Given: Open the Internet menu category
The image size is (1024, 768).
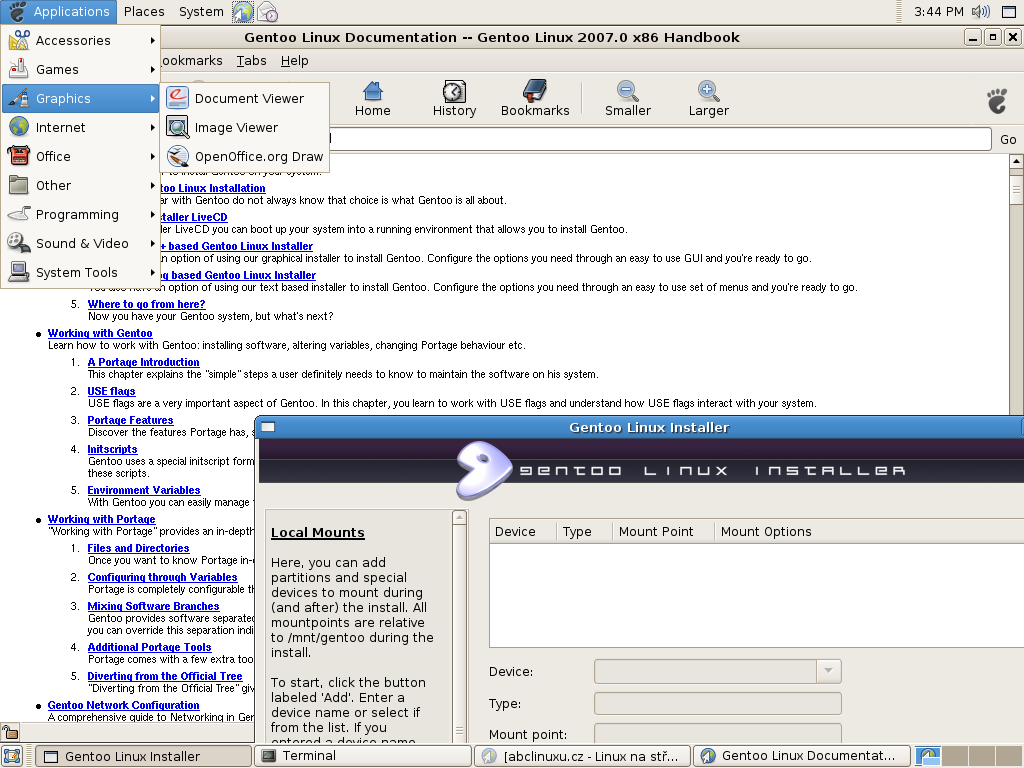Looking at the screenshot, I should coord(81,127).
